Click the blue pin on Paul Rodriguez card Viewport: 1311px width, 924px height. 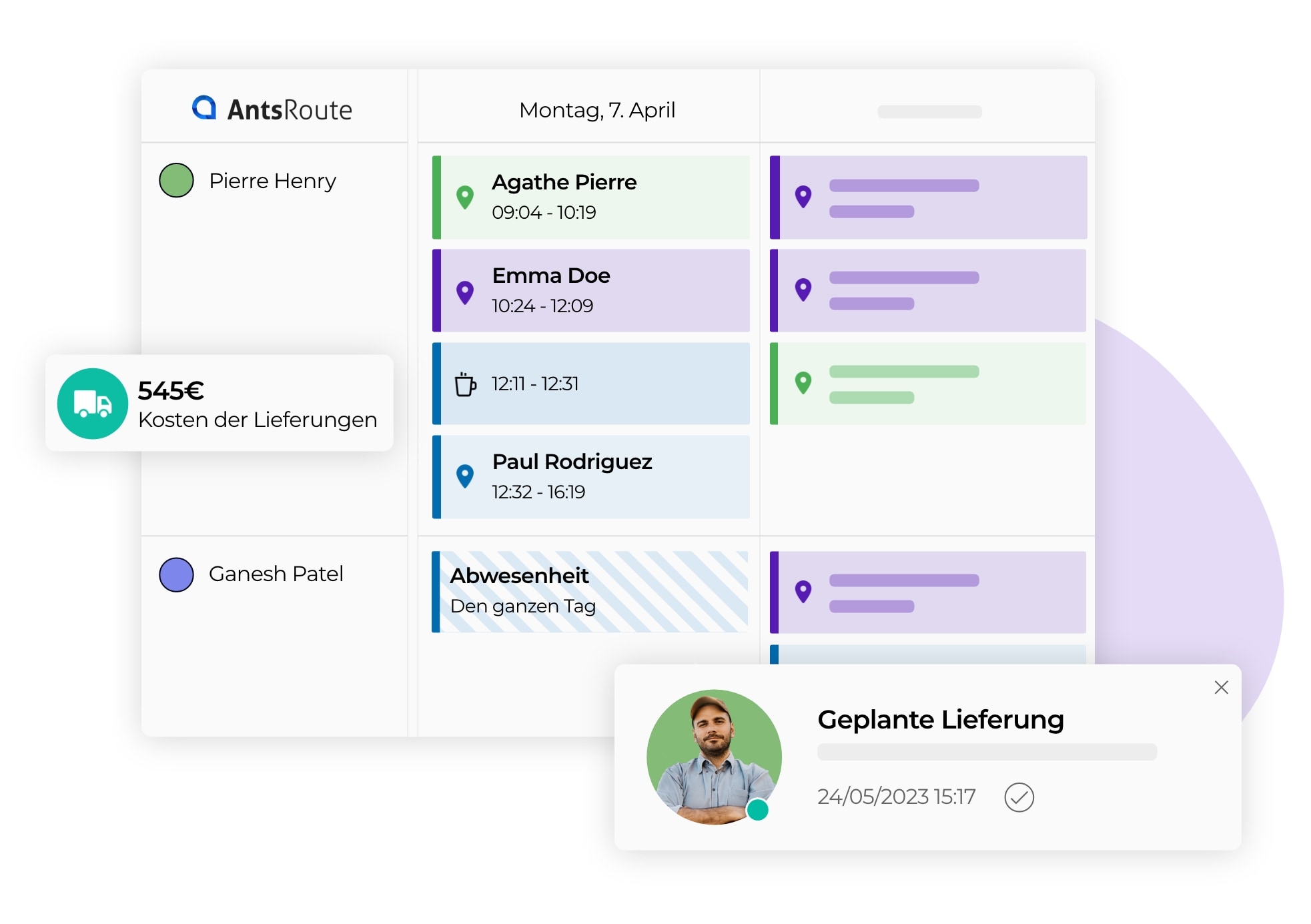pyautogui.click(x=465, y=476)
